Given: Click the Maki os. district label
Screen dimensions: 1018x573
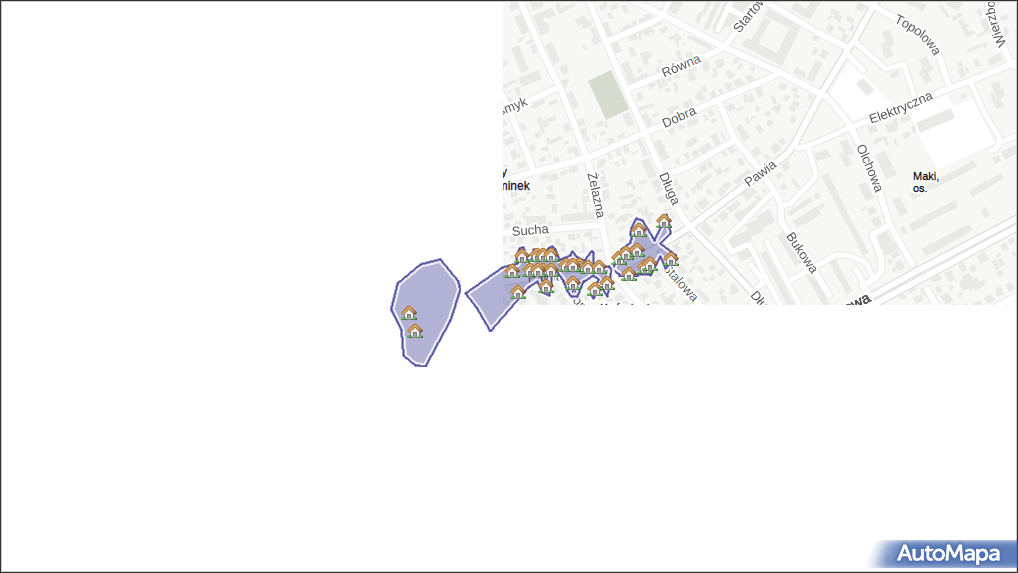Looking at the screenshot, I should (925, 181).
